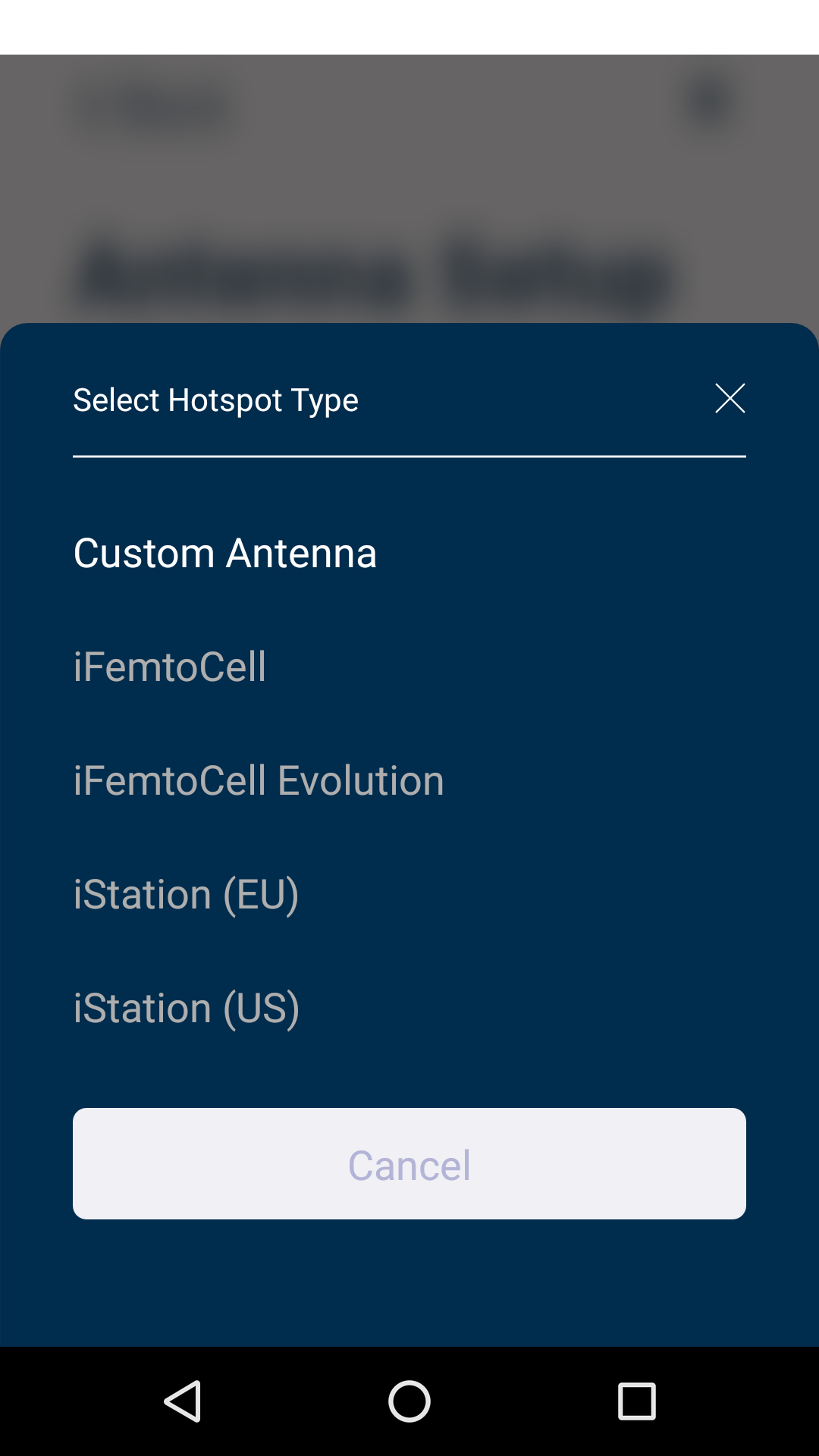
Task: Open recent apps with square icon
Action: (x=636, y=1401)
